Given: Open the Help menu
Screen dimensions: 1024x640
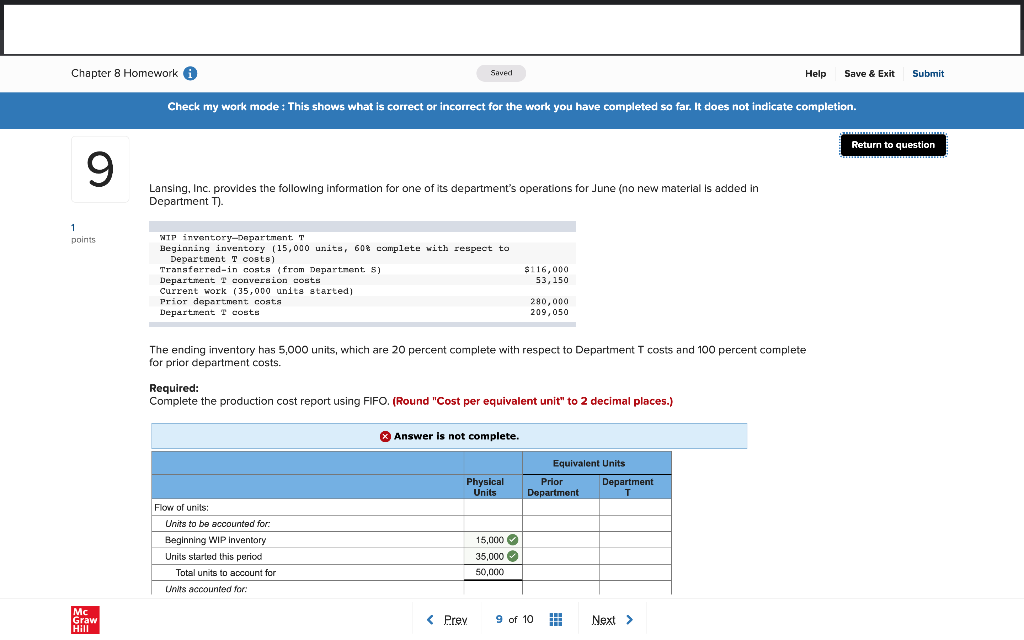Looking at the screenshot, I should [x=815, y=73].
